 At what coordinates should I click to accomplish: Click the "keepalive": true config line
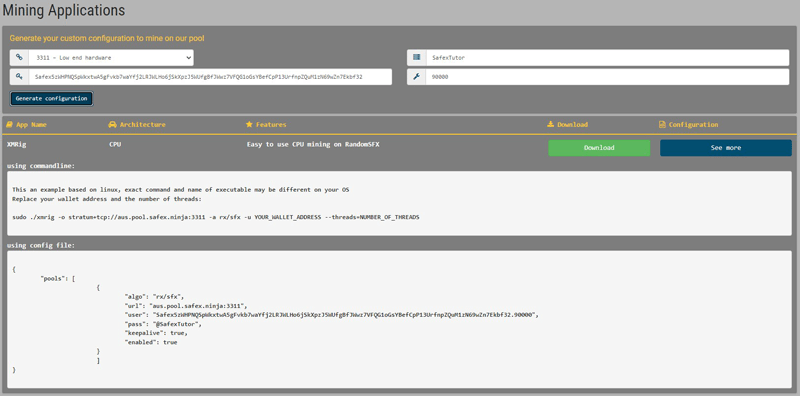tap(156, 333)
